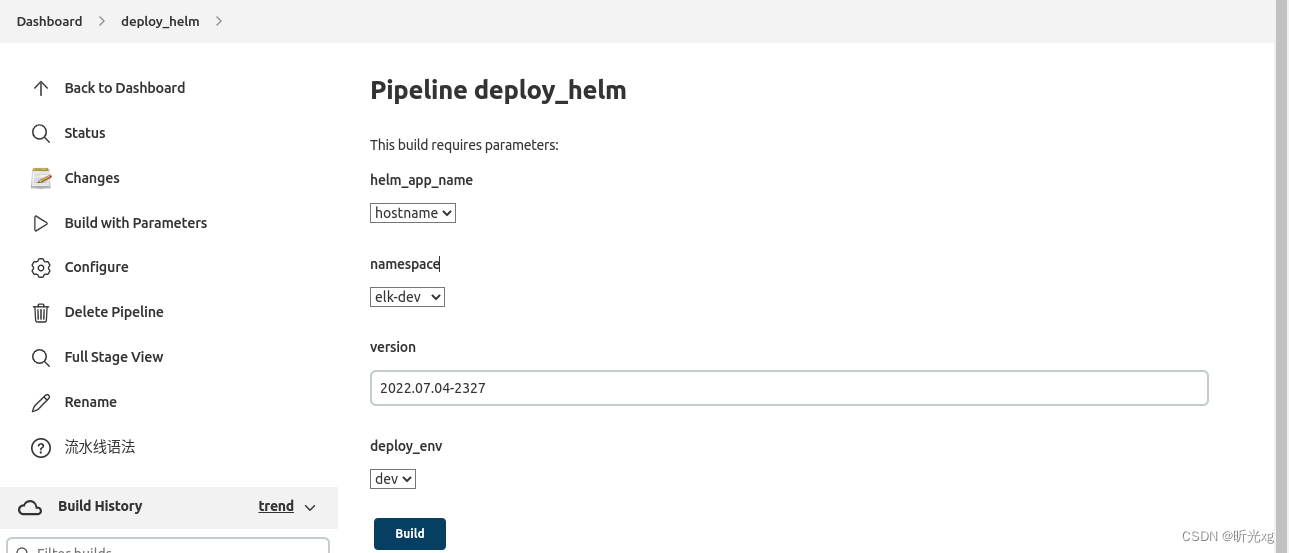This screenshot has height=553, width=1289.
Task: Open the helm_app_name dropdown
Action: [413, 213]
